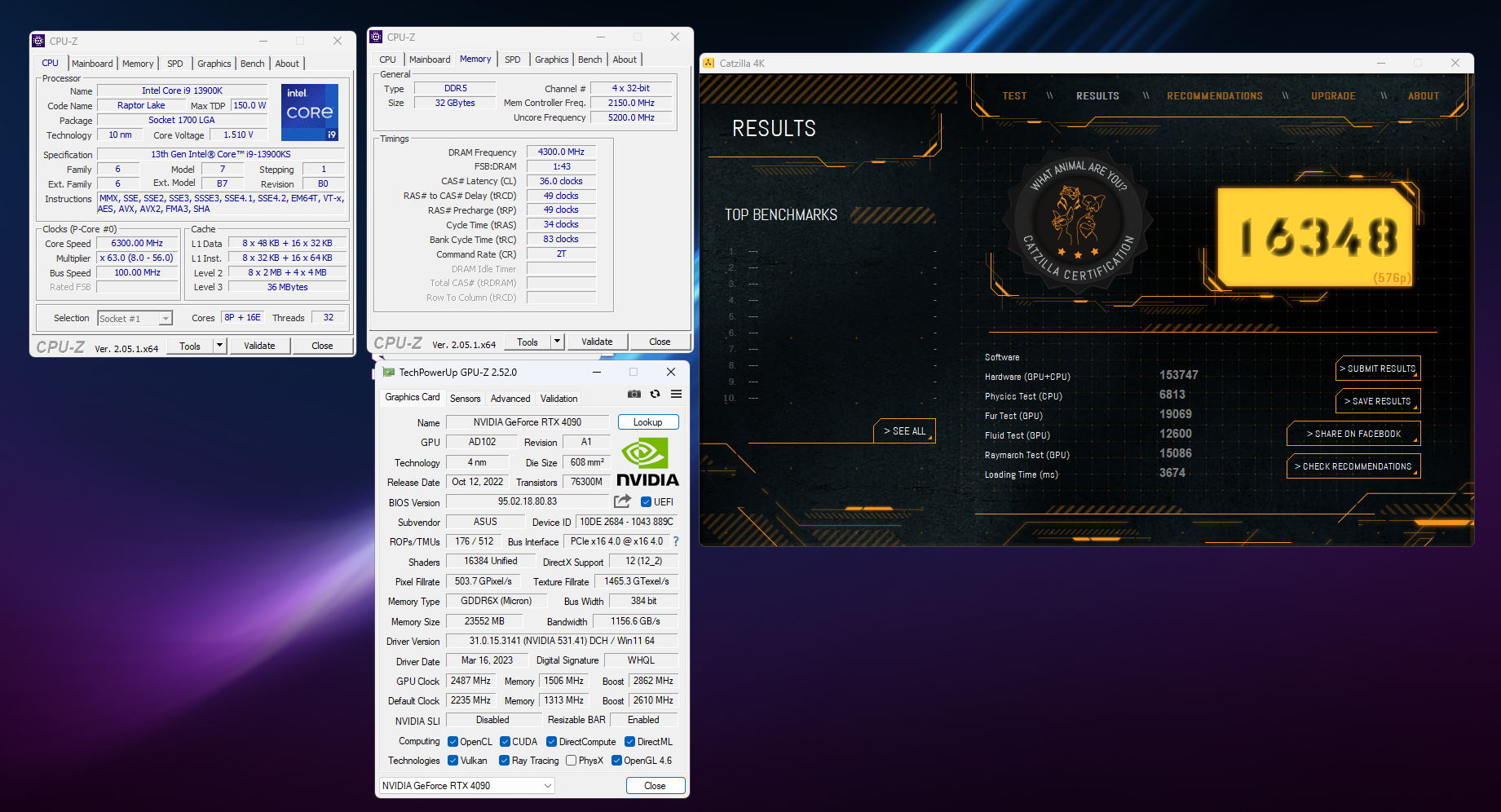Click SEE ALL top benchmarks button
Image resolution: width=1501 pixels, height=812 pixels.
(905, 431)
